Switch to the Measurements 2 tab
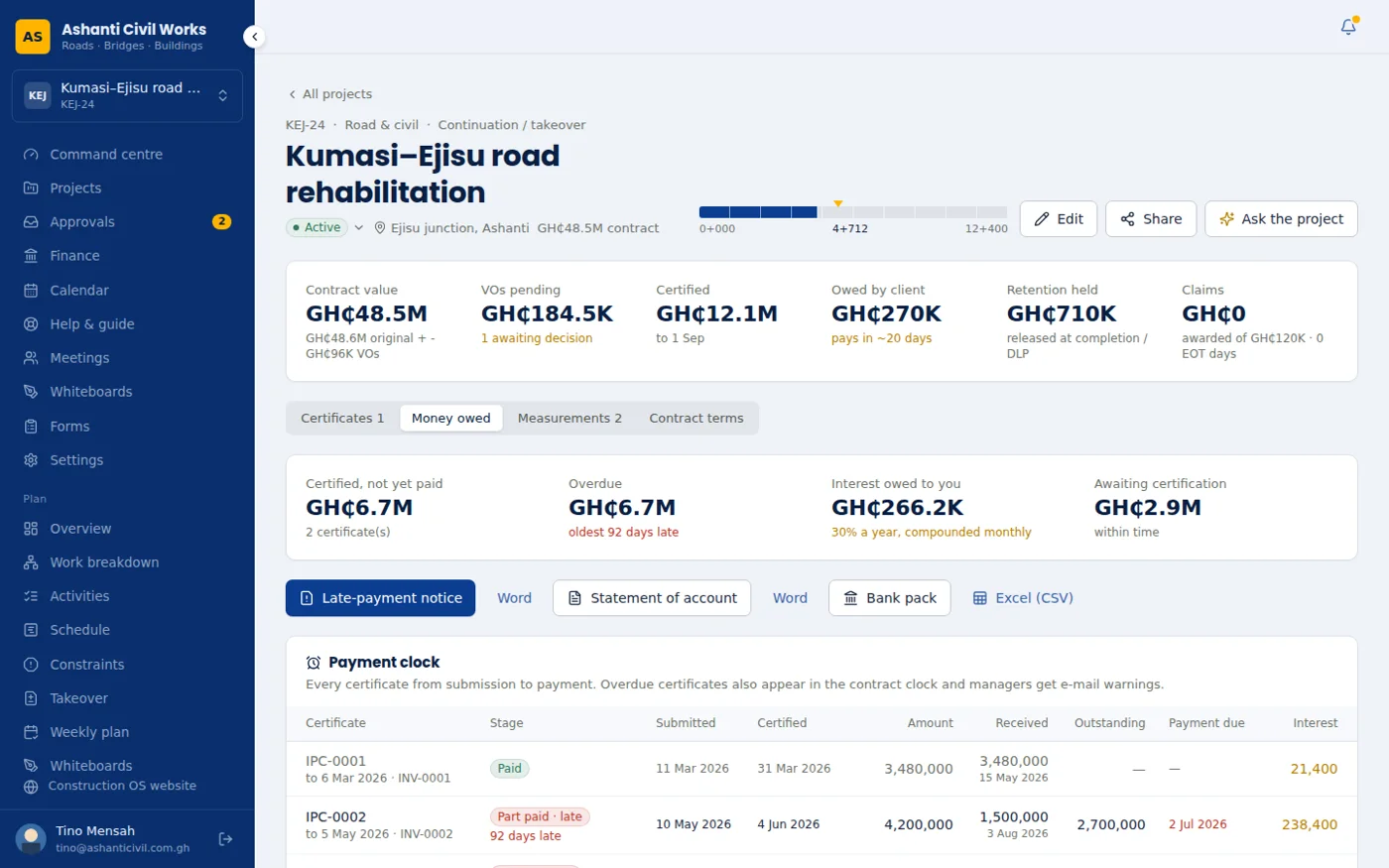 569,419
